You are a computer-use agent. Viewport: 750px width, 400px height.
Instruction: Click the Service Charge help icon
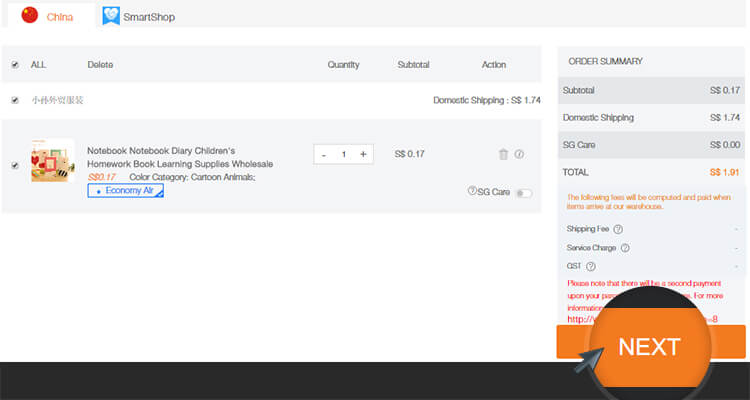[625, 248]
